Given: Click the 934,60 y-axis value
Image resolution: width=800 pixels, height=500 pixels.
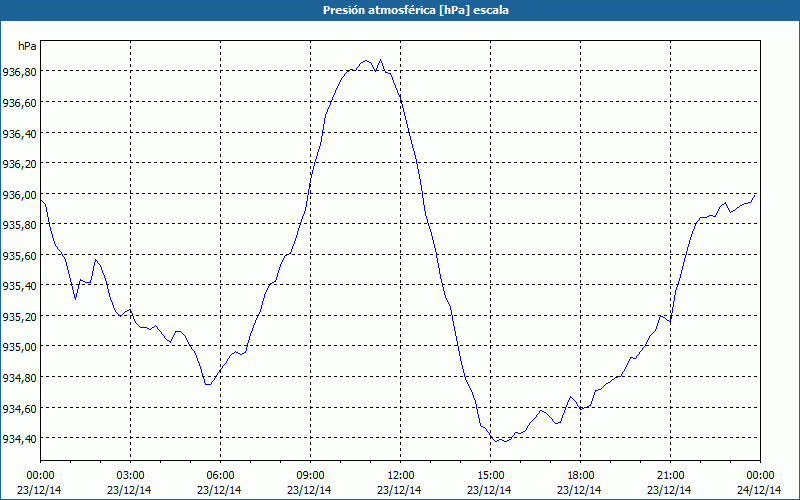Looking at the screenshot, I should coord(19,408).
